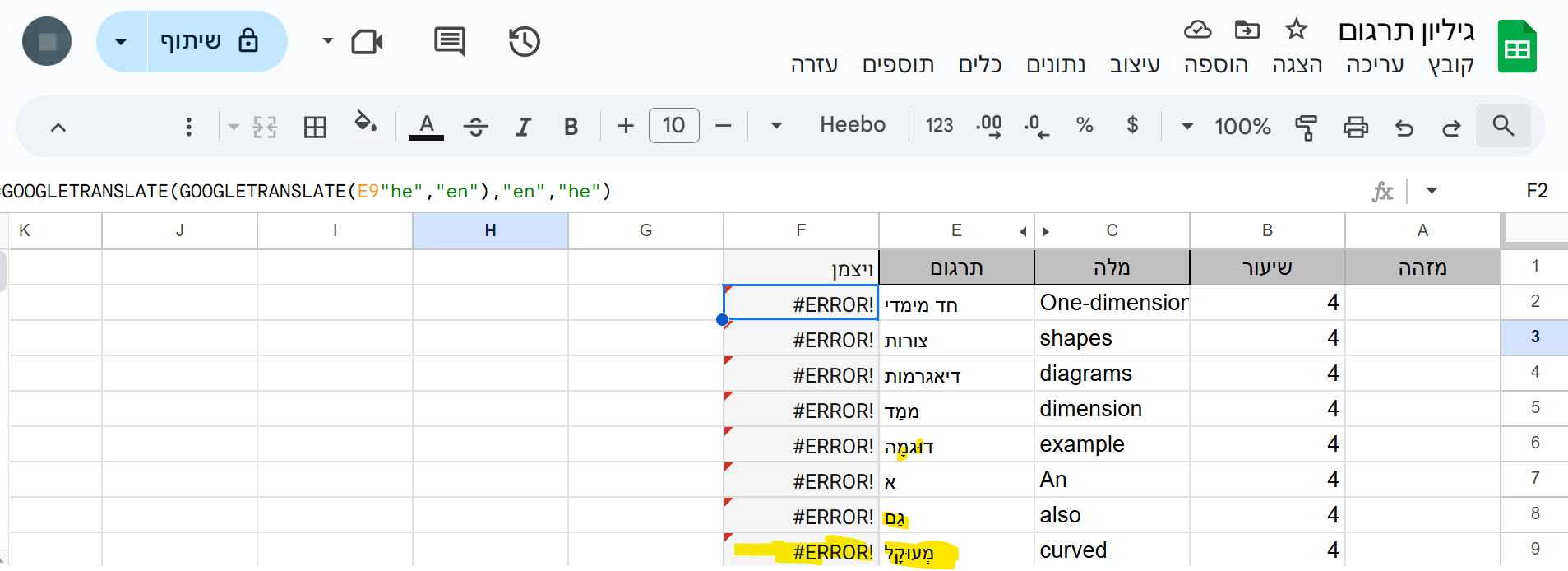The width and height of the screenshot is (1568, 571).
Task: Click the paint format roller icon
Action: 1306,127
